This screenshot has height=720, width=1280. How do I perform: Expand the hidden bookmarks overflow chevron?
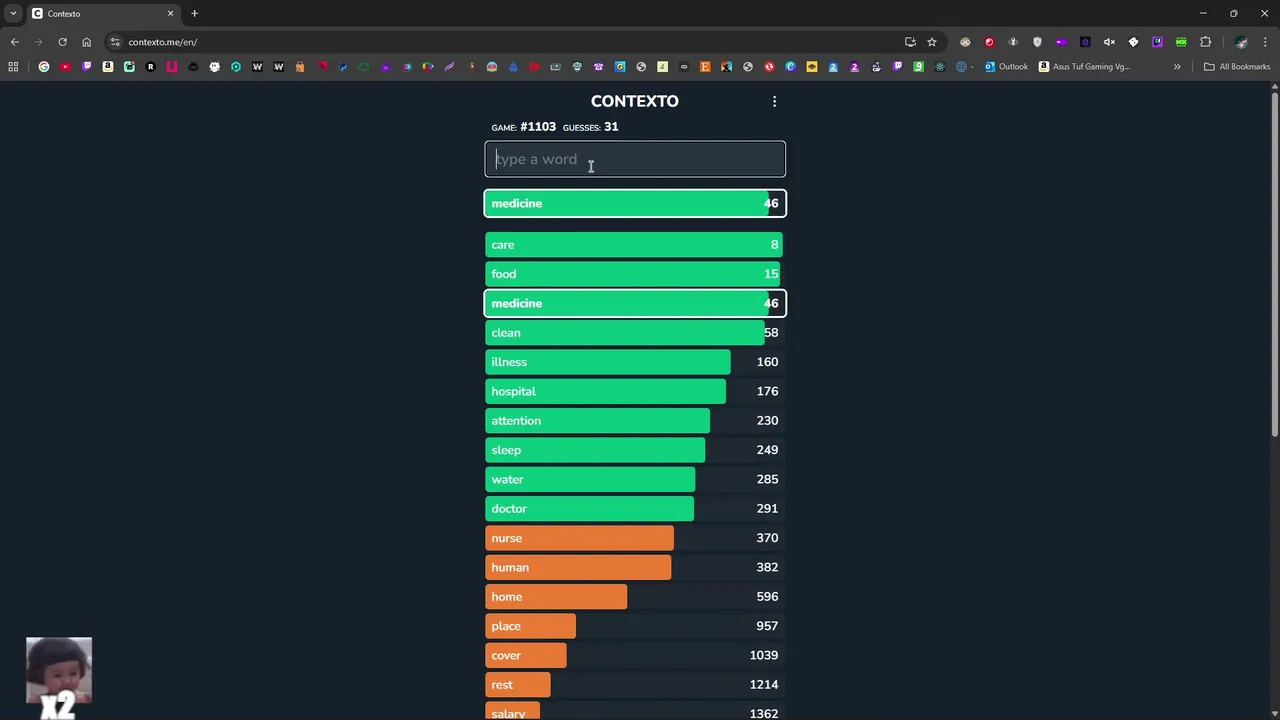pos(1177,67)
